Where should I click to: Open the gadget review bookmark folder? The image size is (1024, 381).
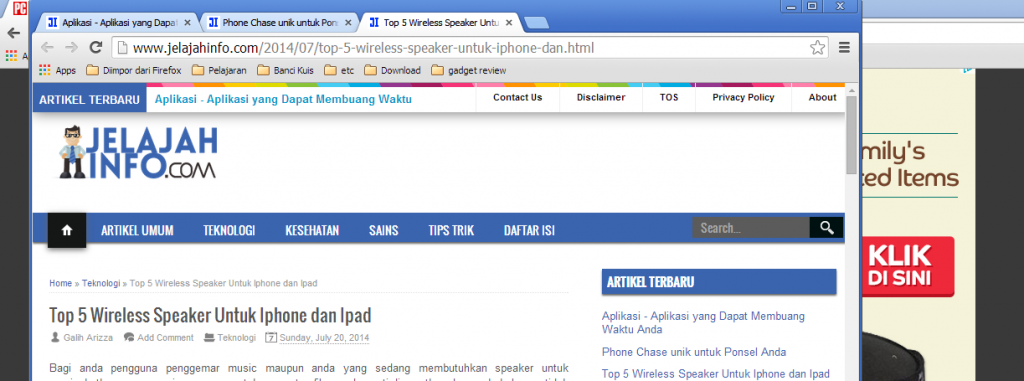pos(469,71)
